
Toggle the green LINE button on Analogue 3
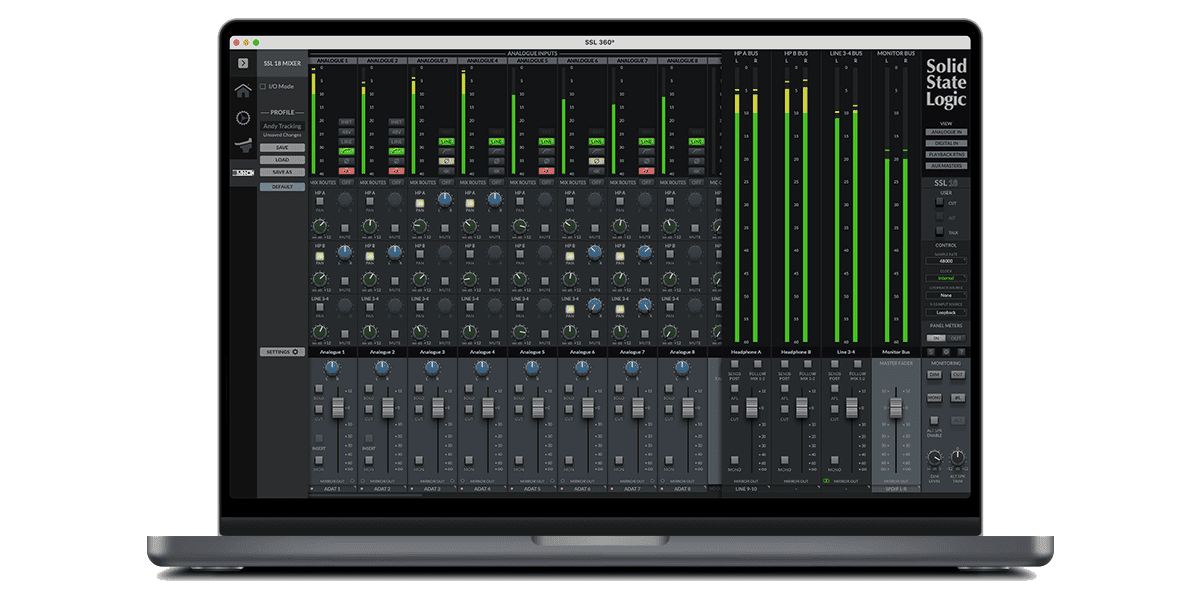click(447, 141)
